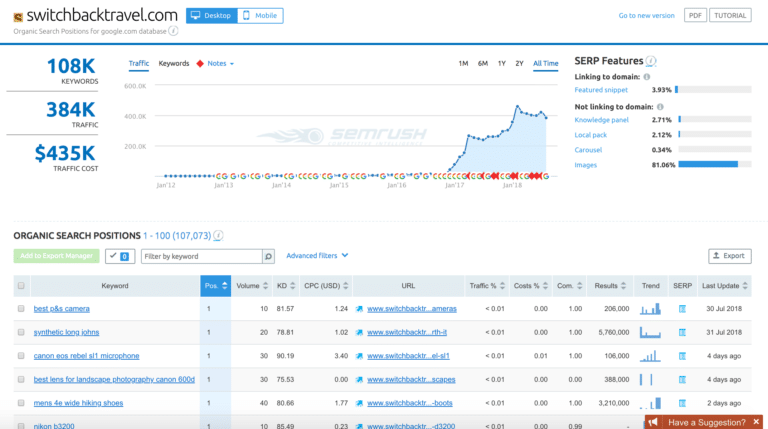Switch to Desktop view toggle
This screenshot has height=429, width=768.
212,16
